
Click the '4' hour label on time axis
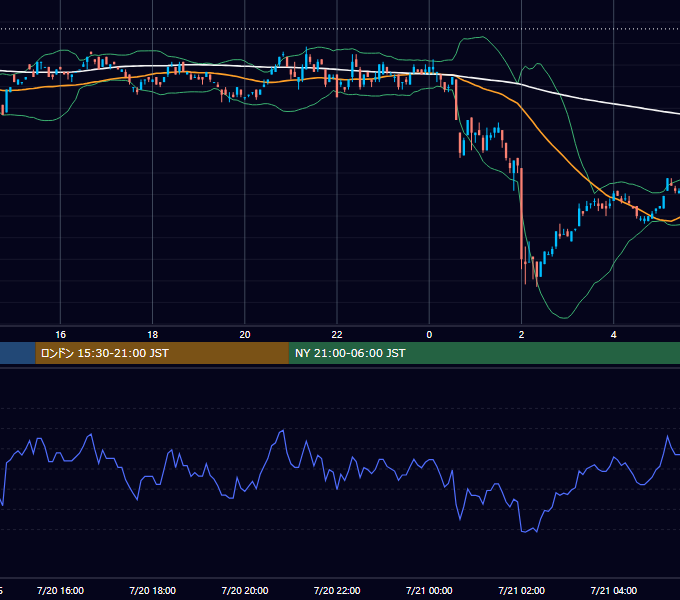pyautogui.click(x=614, y=335)
